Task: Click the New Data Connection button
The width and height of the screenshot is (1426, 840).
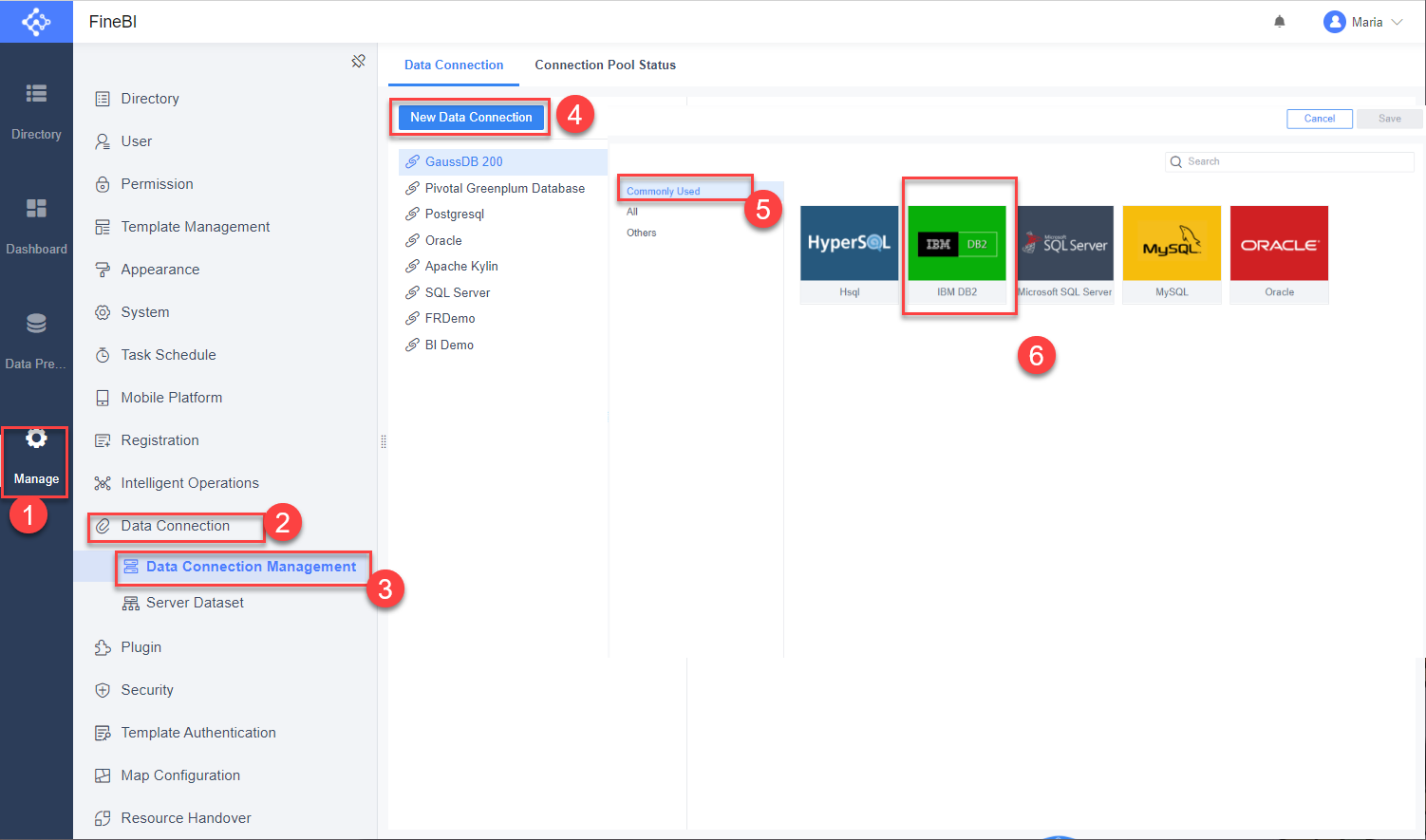Action: pos(471,117)
